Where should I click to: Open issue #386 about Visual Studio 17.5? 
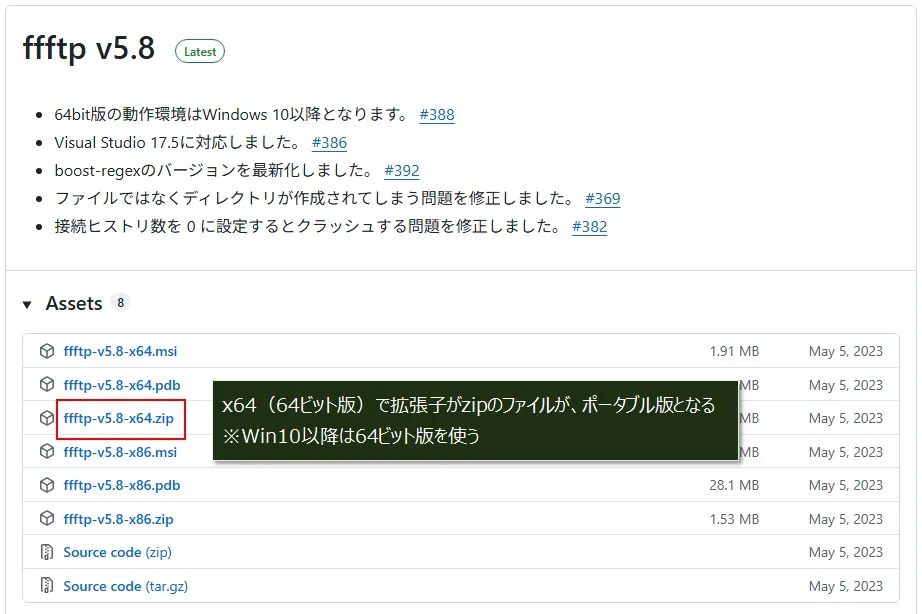pyautogui.click(x=330, y=143)
